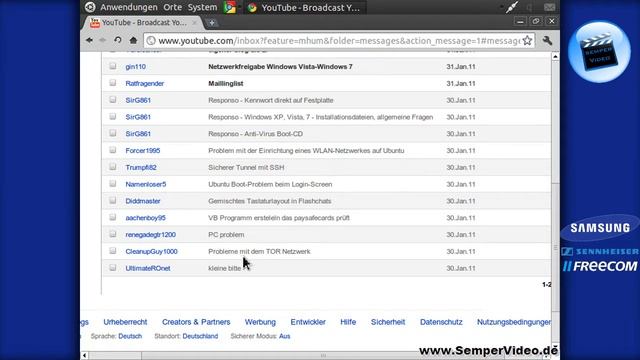Click the browser back arrow

coord(89,40)
